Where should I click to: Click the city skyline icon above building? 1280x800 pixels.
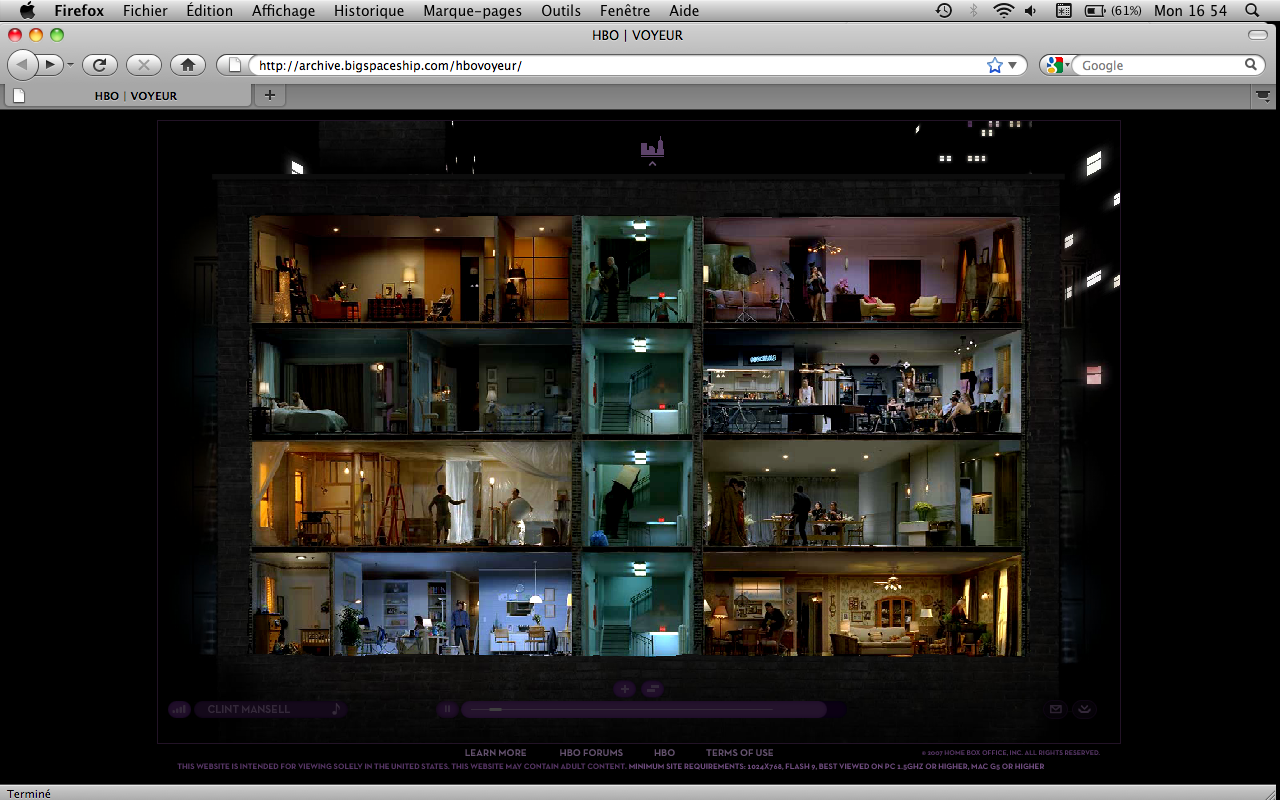(652, 147)
